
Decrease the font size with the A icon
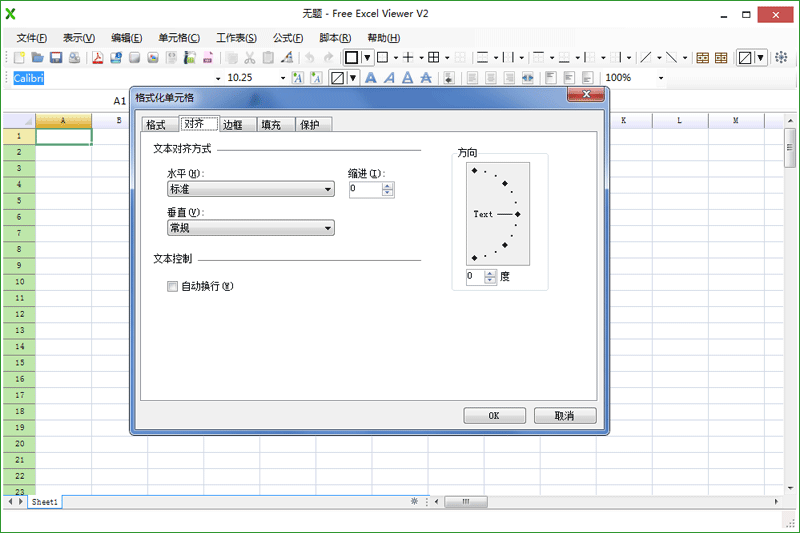click(x=316, y=78)
